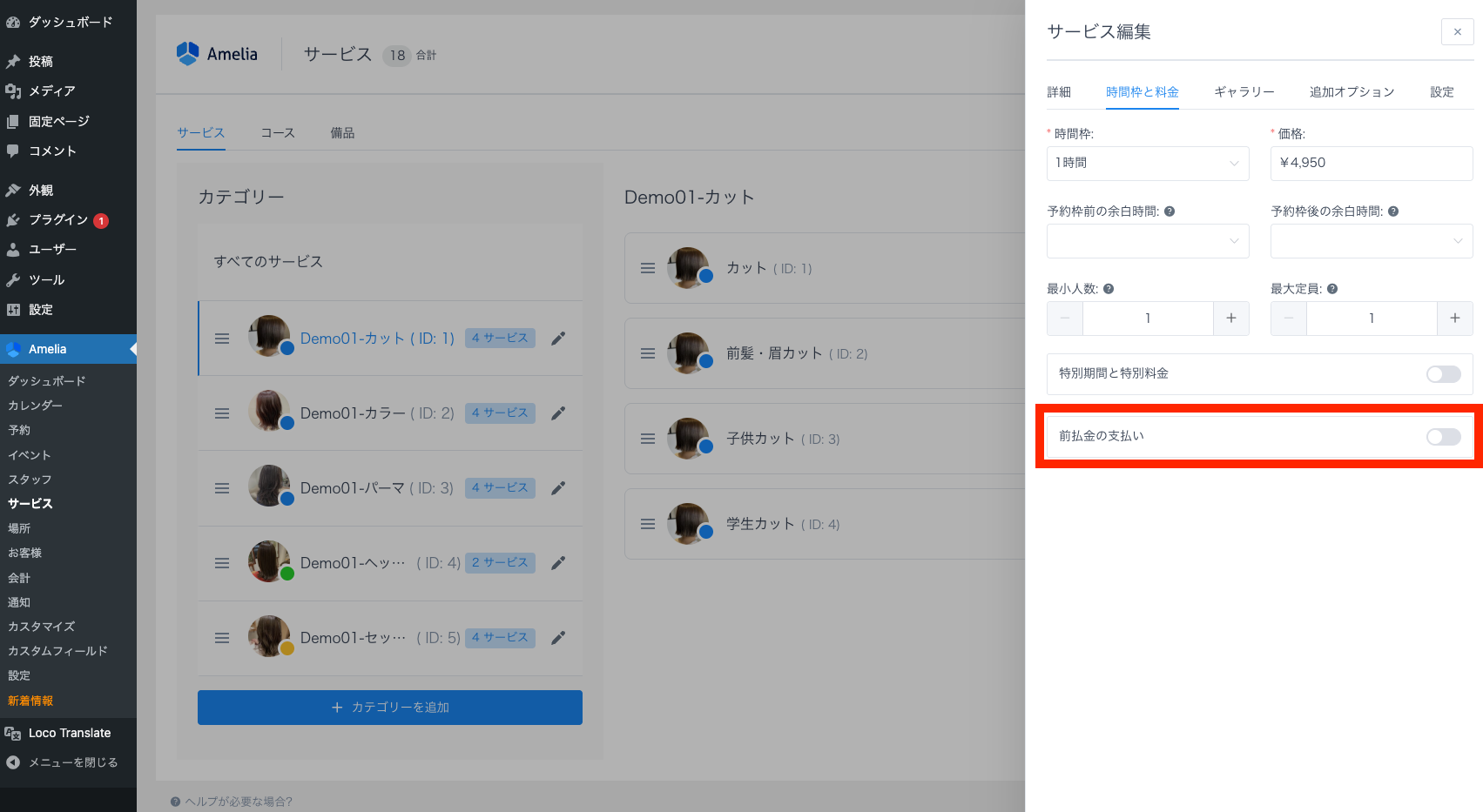Click the pencil edit icon for Demo01-カラー
Viewport: 1483px width, 812px height.
click(558, 413)
